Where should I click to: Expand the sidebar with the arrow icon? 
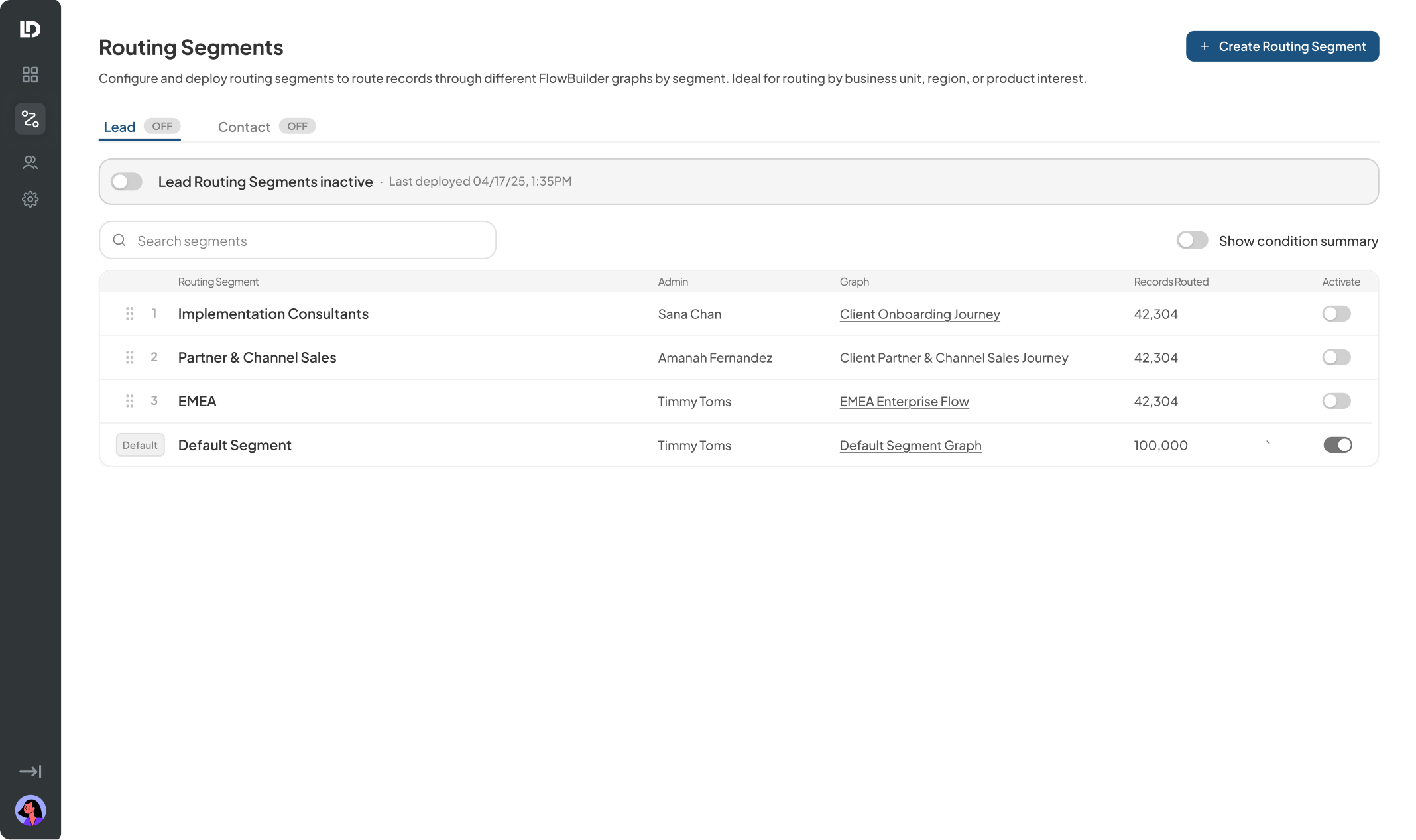tap(30, 772)
